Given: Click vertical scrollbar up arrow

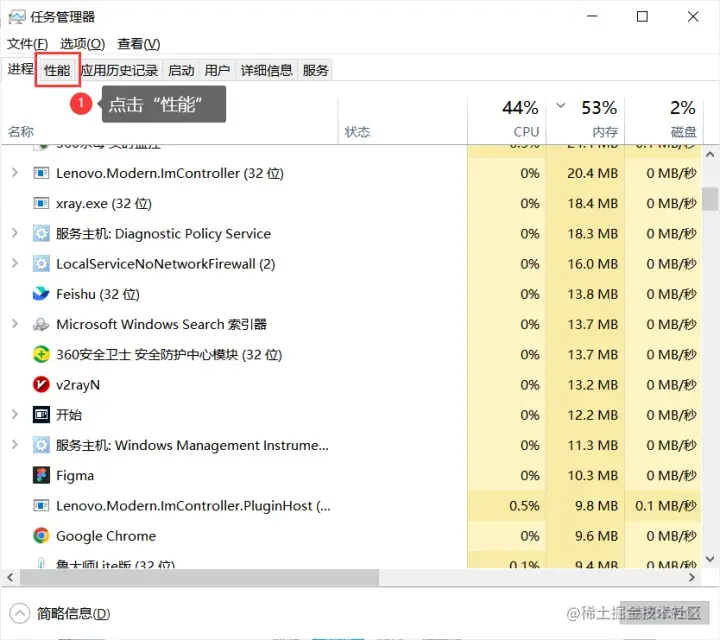Looking at the screenshot, I should 710,155.
